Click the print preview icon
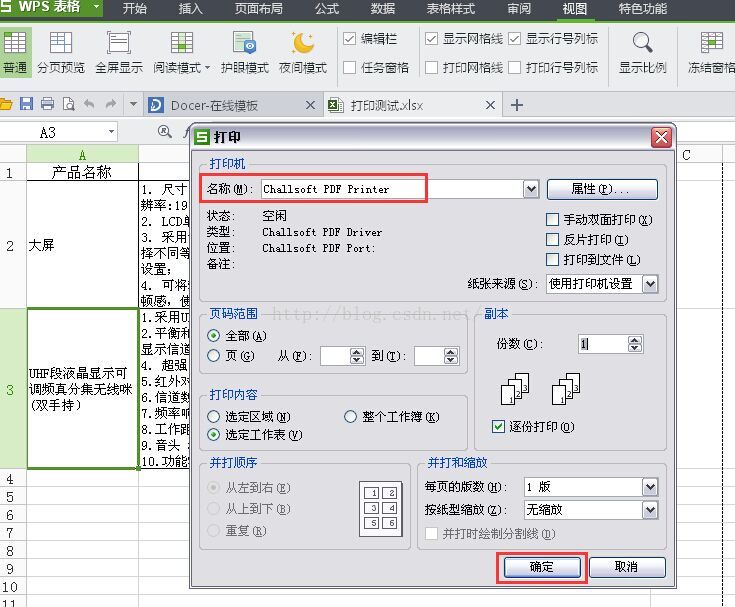The width and height of the screenshot is (735, 607). 68,104
